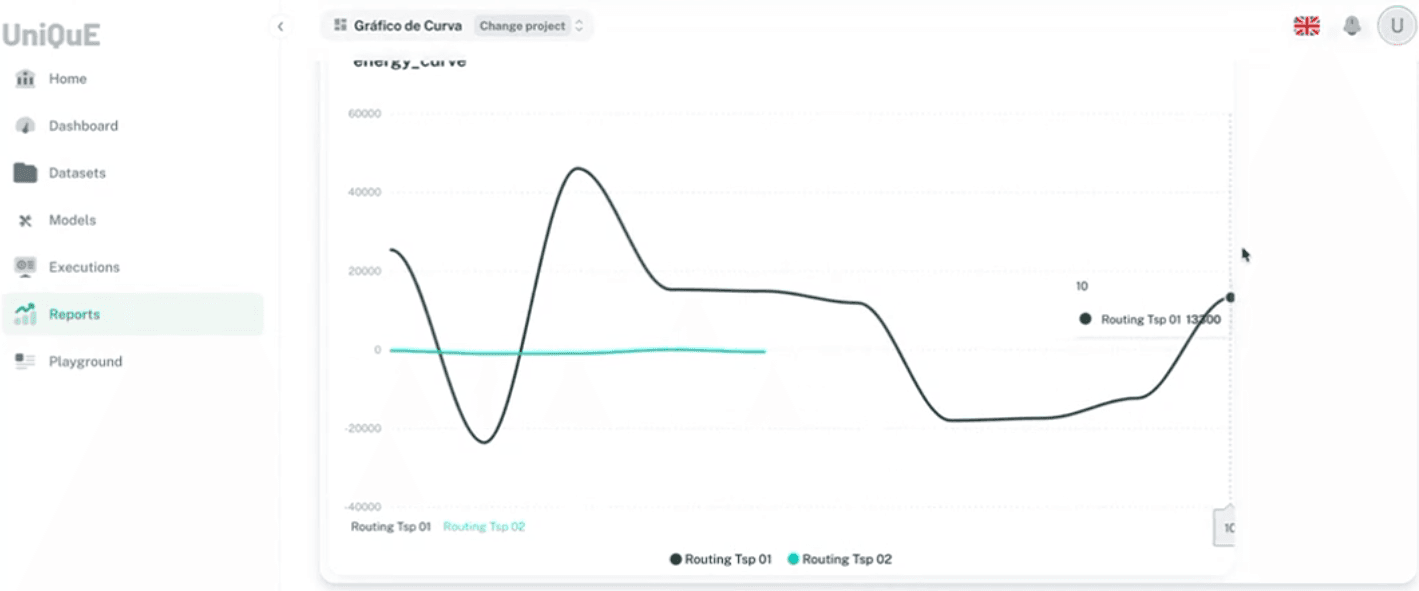
Task: Go to the Datasets page
Action: [77, 173]
